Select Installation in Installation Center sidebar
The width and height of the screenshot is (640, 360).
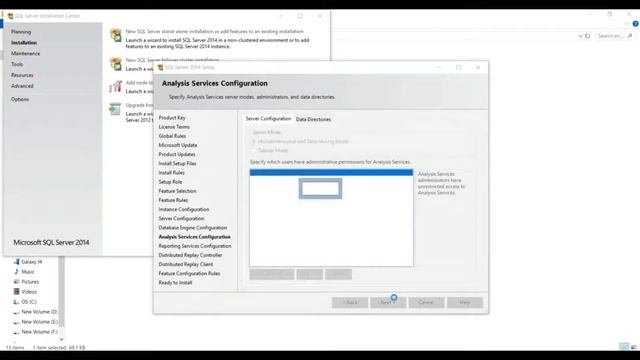24,42
